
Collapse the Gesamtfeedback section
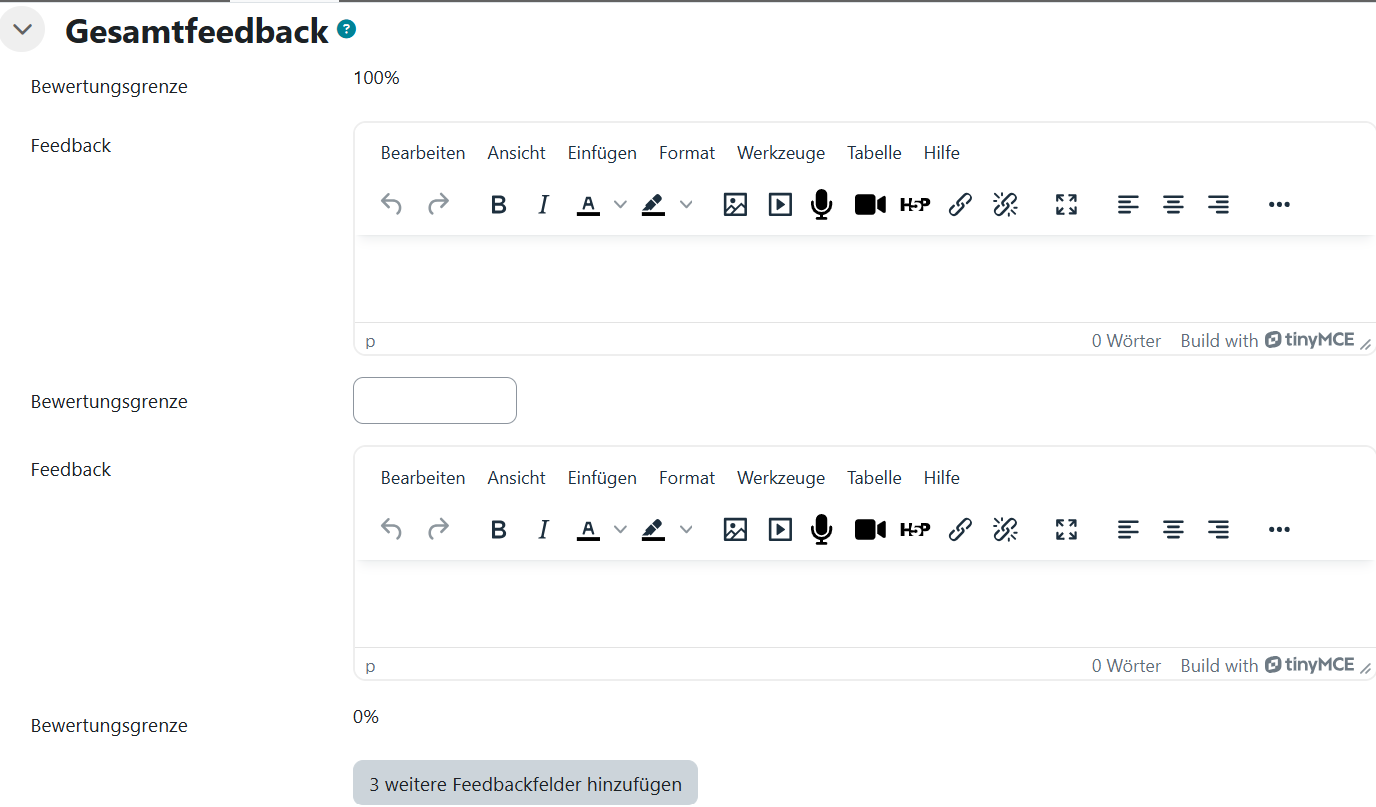(22, 29)
